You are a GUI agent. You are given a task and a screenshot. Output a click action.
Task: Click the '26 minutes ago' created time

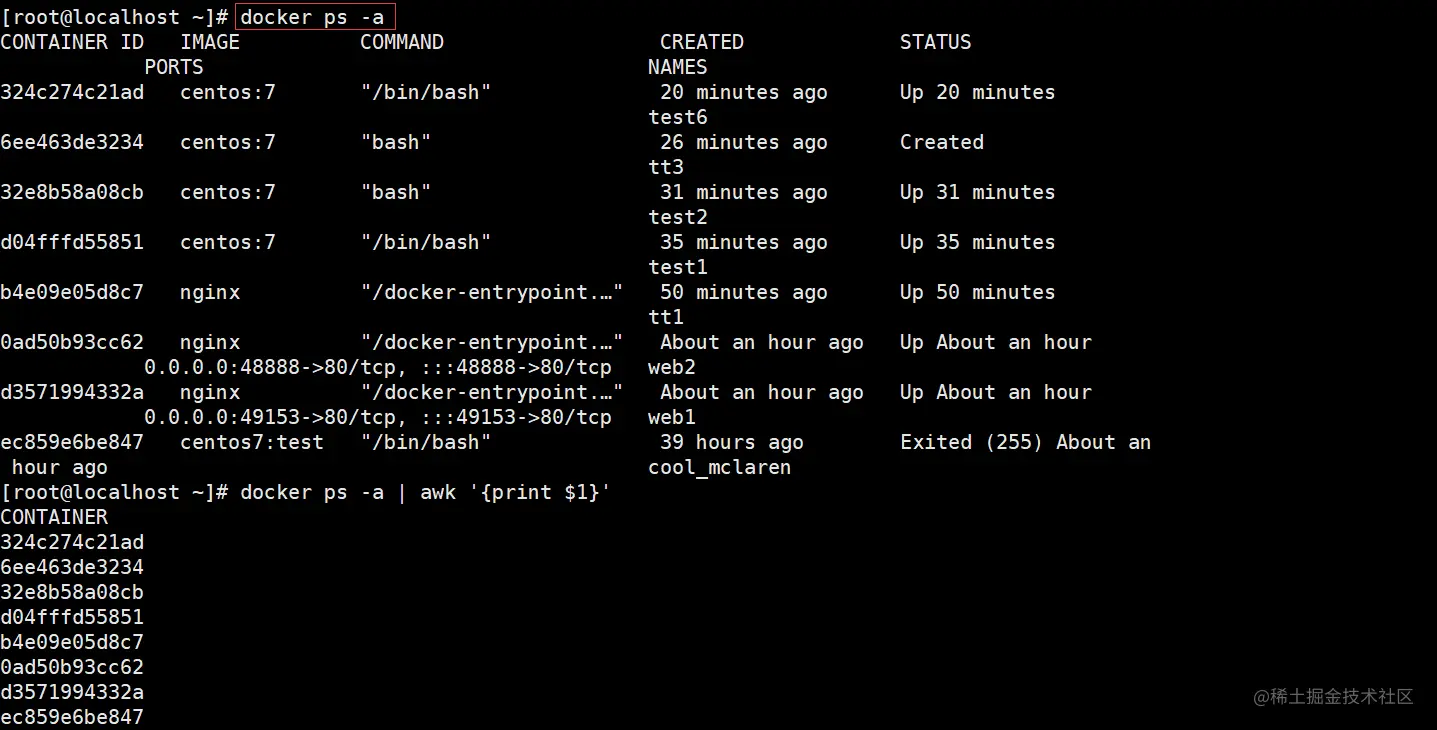(744, 142)
